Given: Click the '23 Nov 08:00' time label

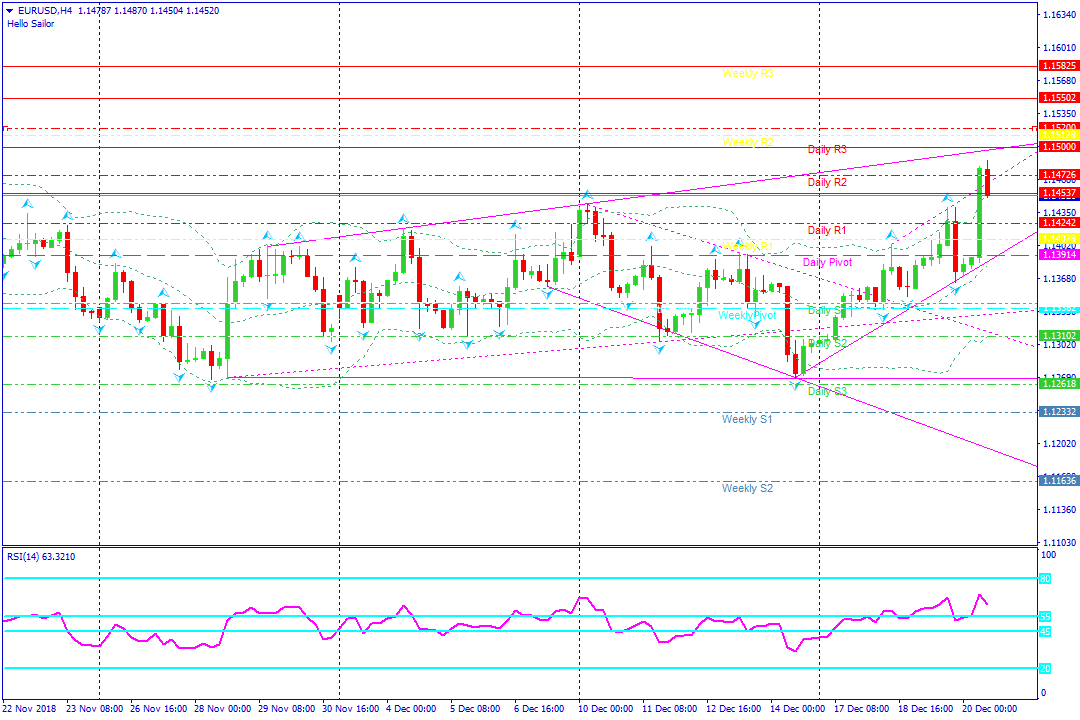Looking at the screenshot, I should pos(94,708).
